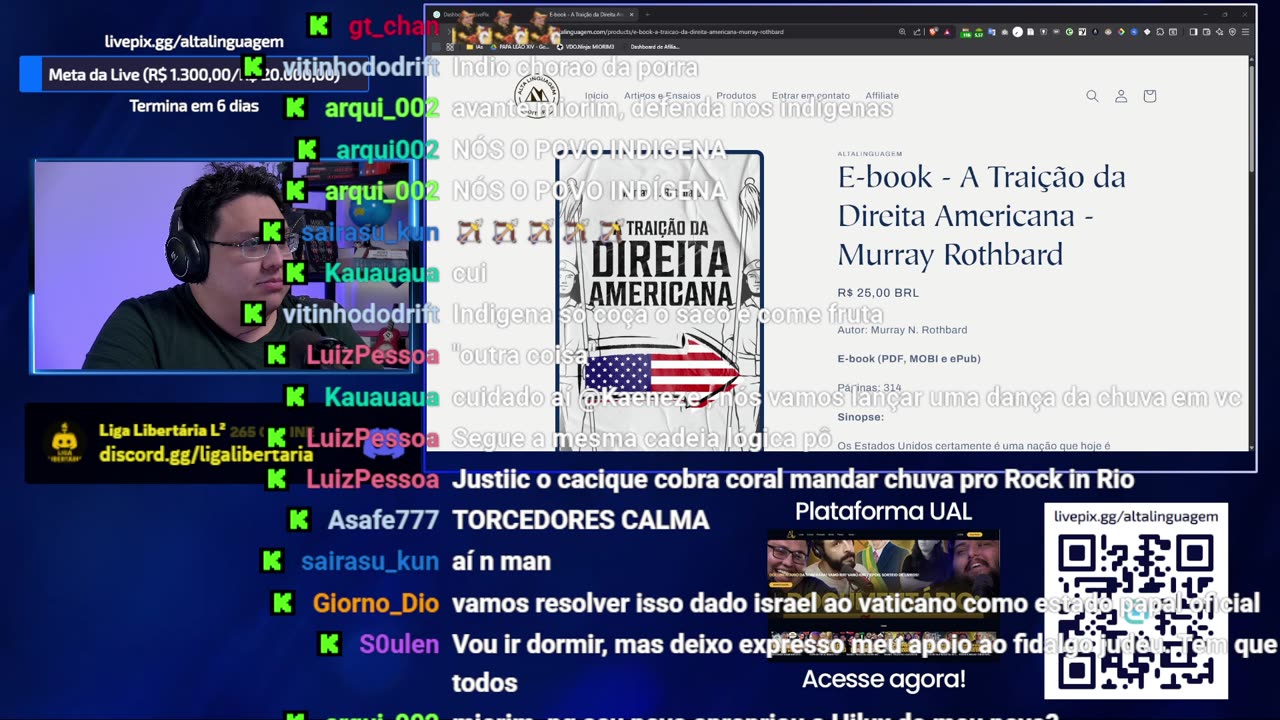The height and width of the screenshot is (720, 1280).
Task: Click the browser zoom magnifier icon in address bar
Action: tap(902, 32)
